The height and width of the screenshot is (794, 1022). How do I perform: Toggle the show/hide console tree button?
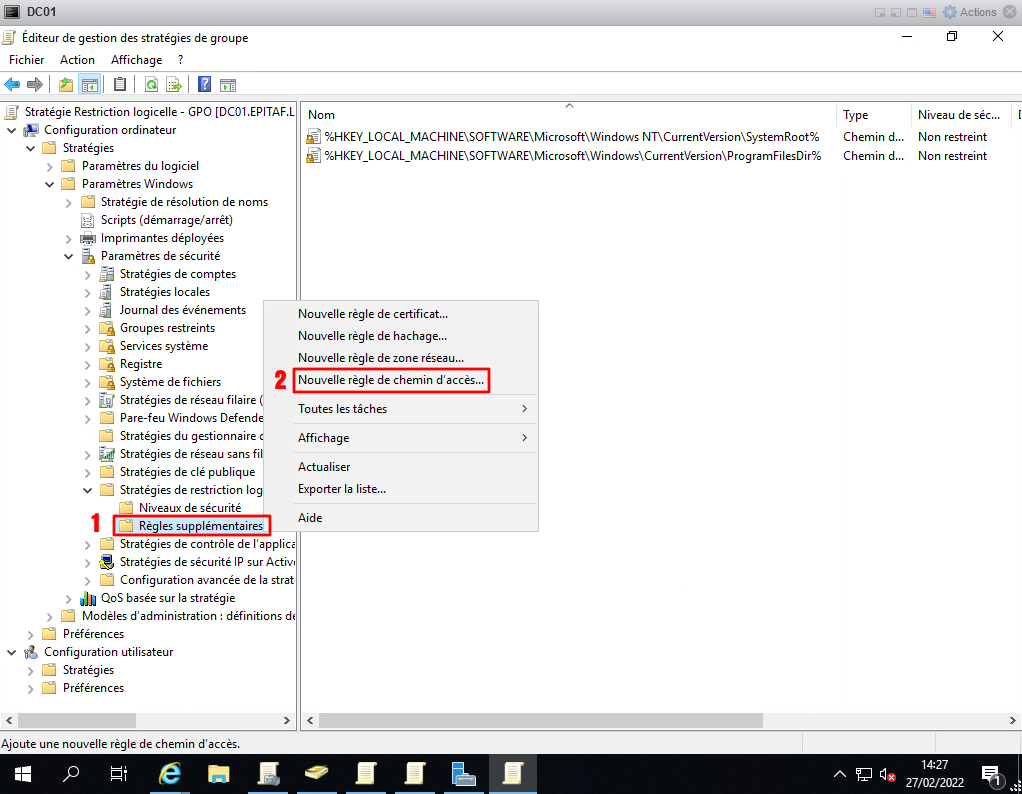click(90, 84)
